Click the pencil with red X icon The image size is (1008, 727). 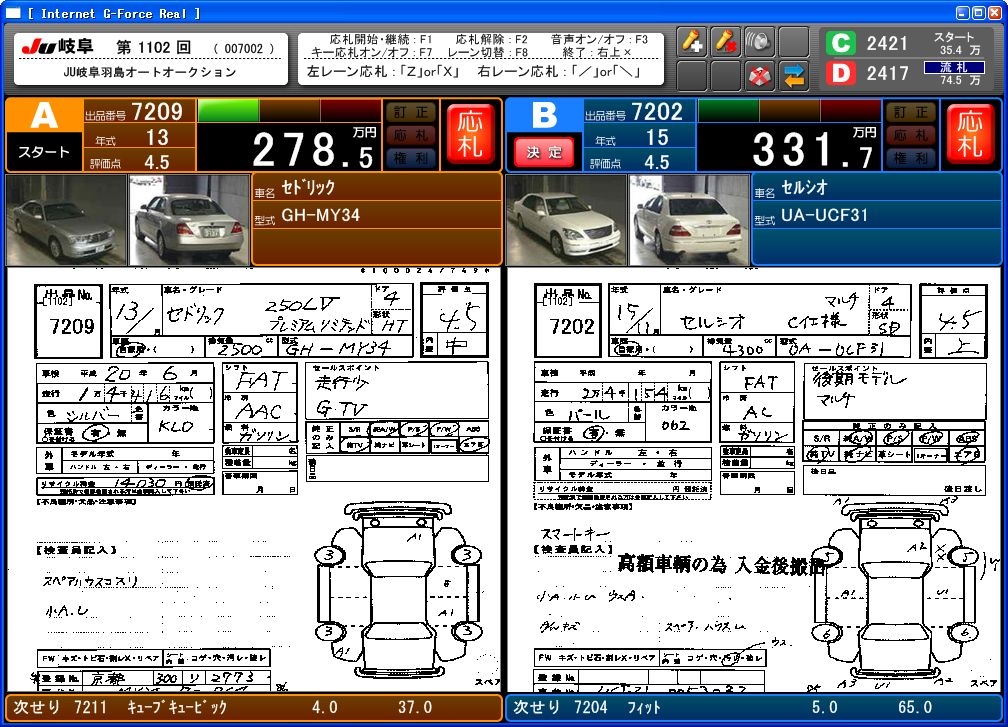coord(726,42)
